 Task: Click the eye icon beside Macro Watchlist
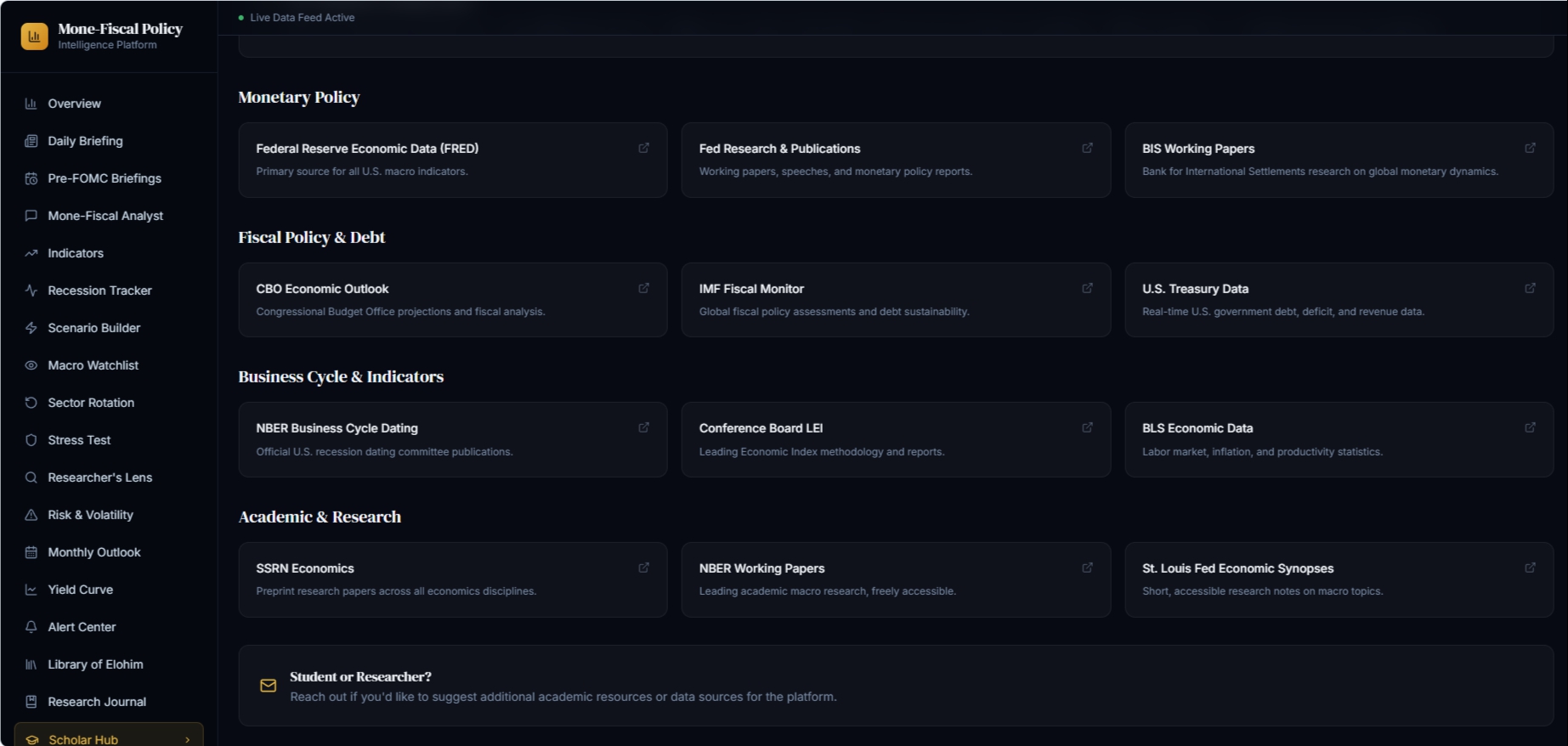click(31, 365)
